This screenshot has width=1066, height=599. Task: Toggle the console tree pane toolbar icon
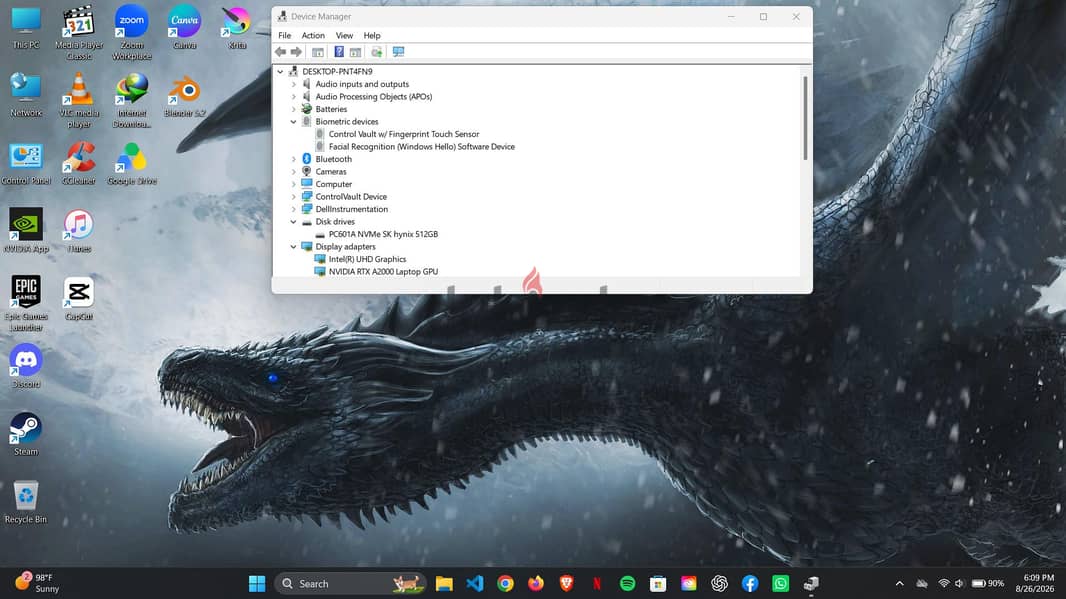click(x=317, y=52)
